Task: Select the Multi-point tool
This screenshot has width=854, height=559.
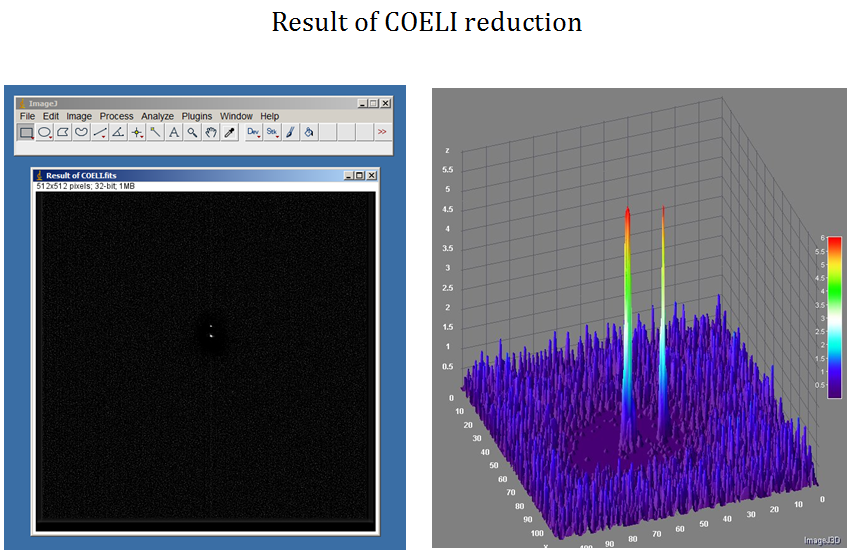Action: pos(137,132)
